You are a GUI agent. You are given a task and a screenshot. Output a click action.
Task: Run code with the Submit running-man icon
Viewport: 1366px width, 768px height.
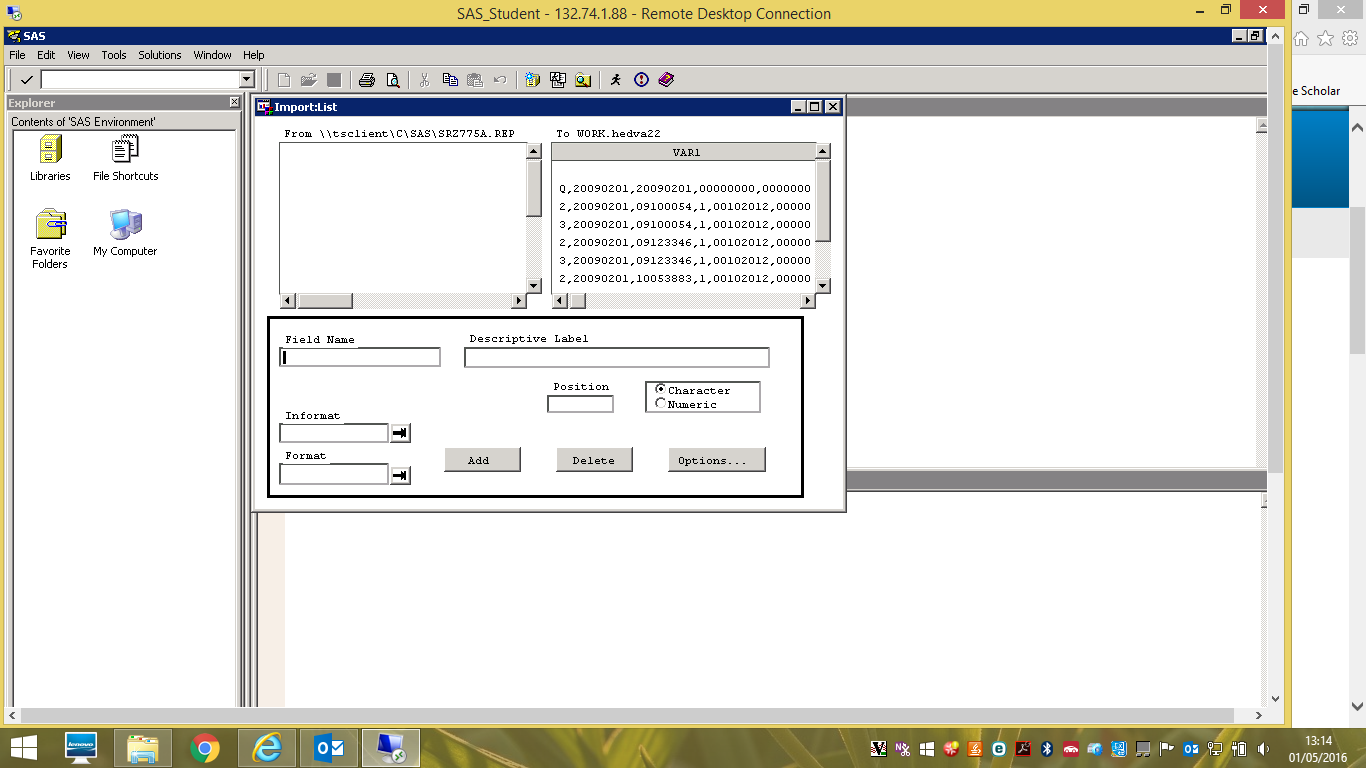coord(615,80)
